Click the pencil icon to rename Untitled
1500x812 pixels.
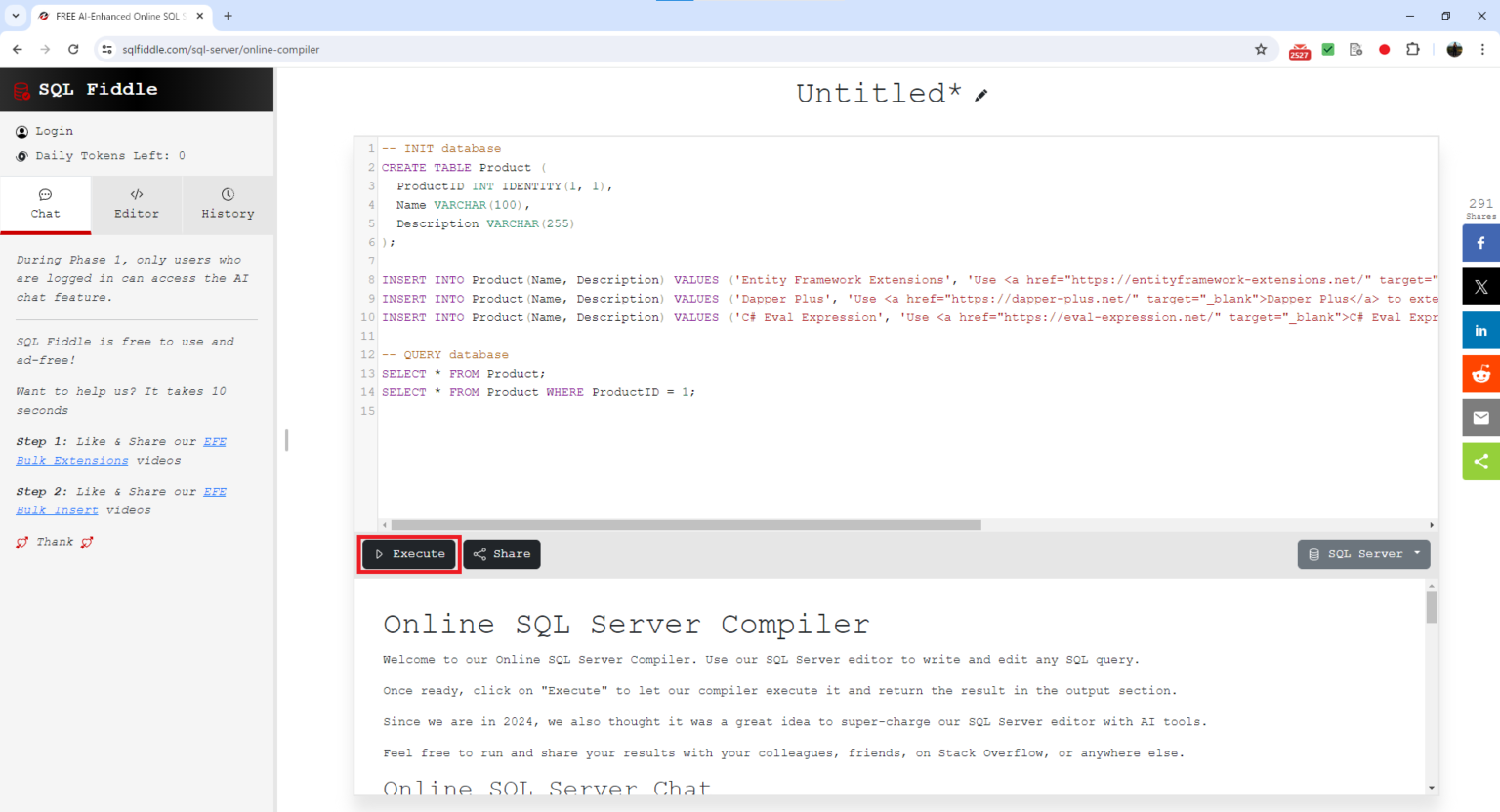[x=981, y=95]
